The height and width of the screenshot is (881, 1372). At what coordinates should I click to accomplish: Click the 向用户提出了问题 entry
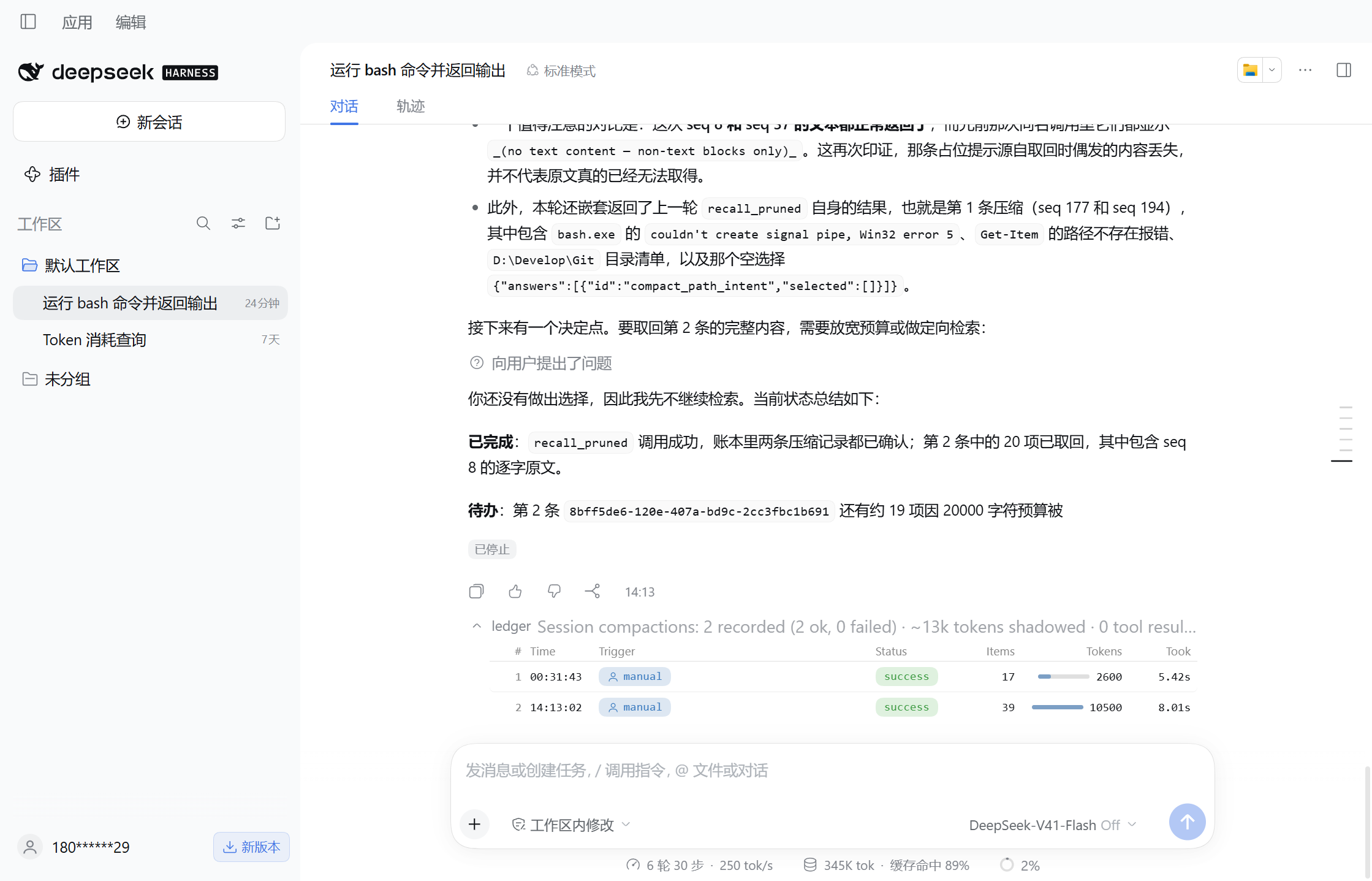click(541, 364)
